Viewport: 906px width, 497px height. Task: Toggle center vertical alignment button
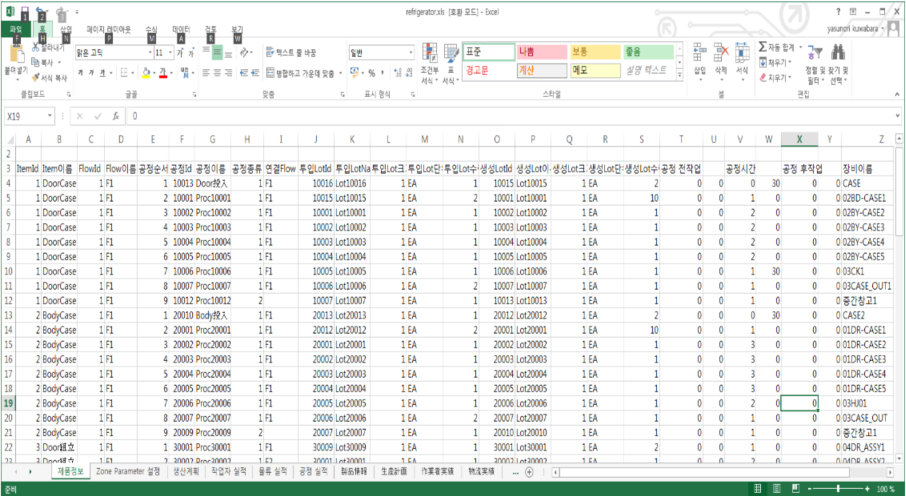217,52
